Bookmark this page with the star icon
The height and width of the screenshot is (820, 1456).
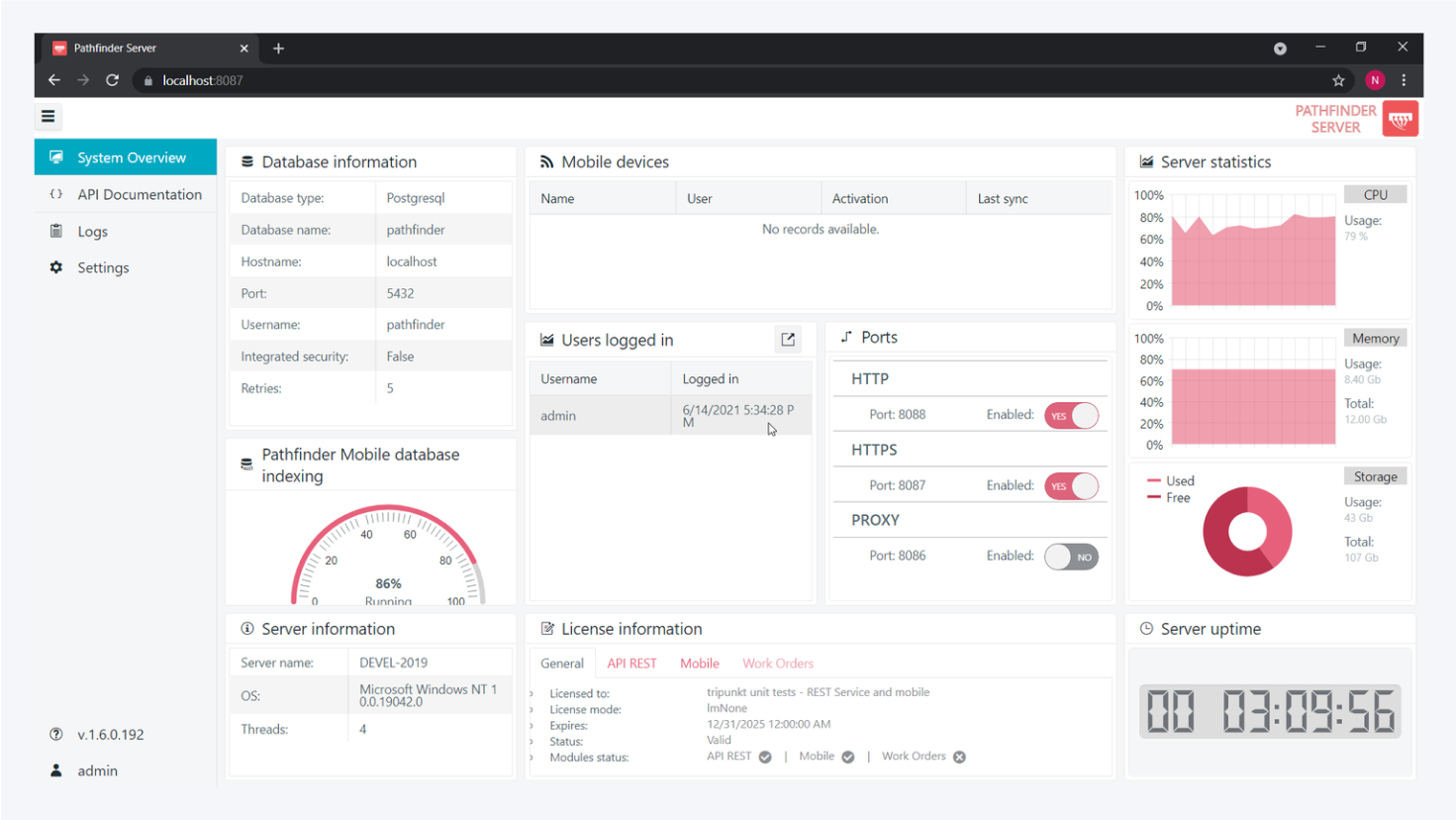tap(1338, 80)
